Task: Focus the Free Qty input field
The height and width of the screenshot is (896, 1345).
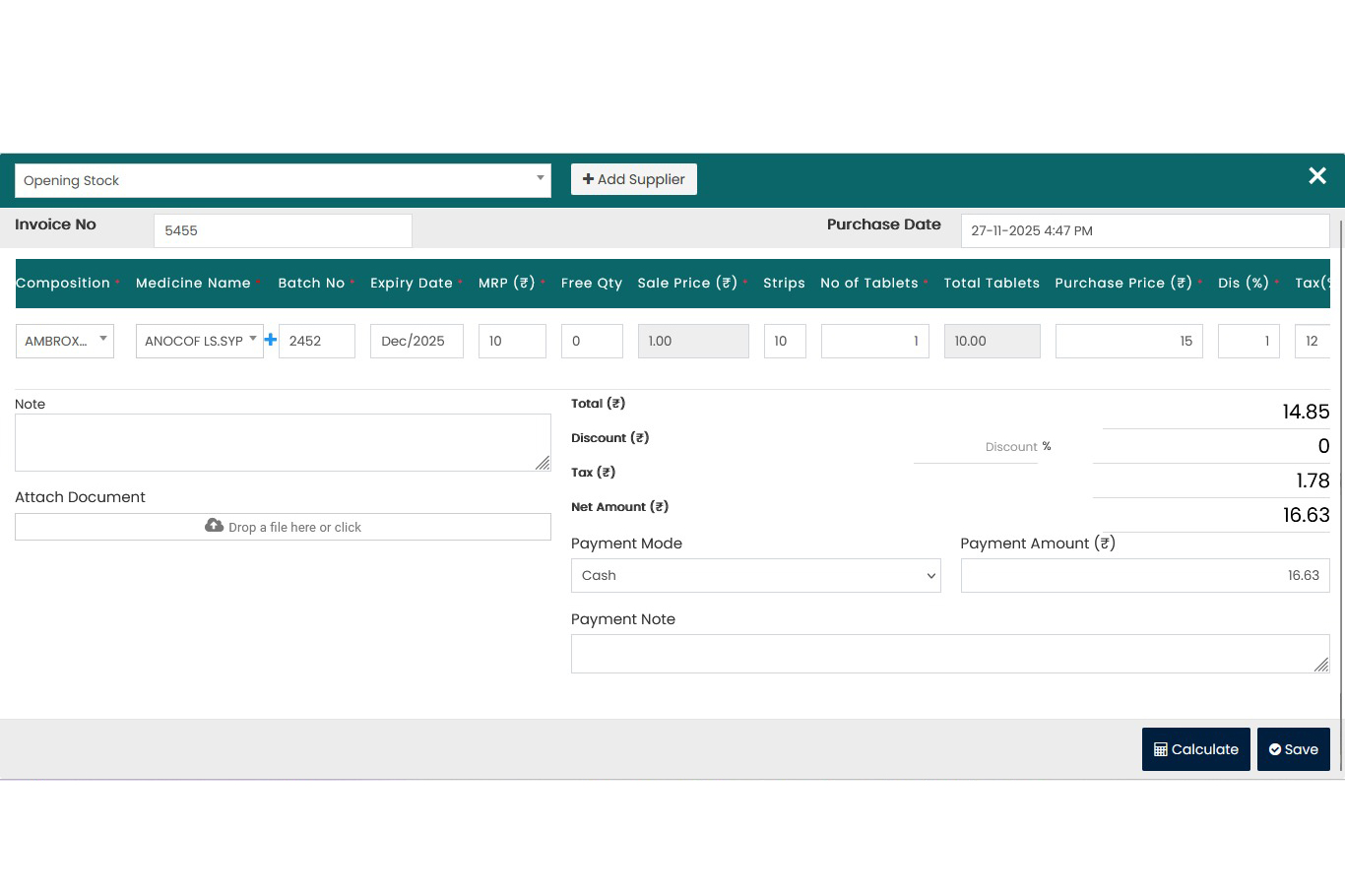Action: 592,341
